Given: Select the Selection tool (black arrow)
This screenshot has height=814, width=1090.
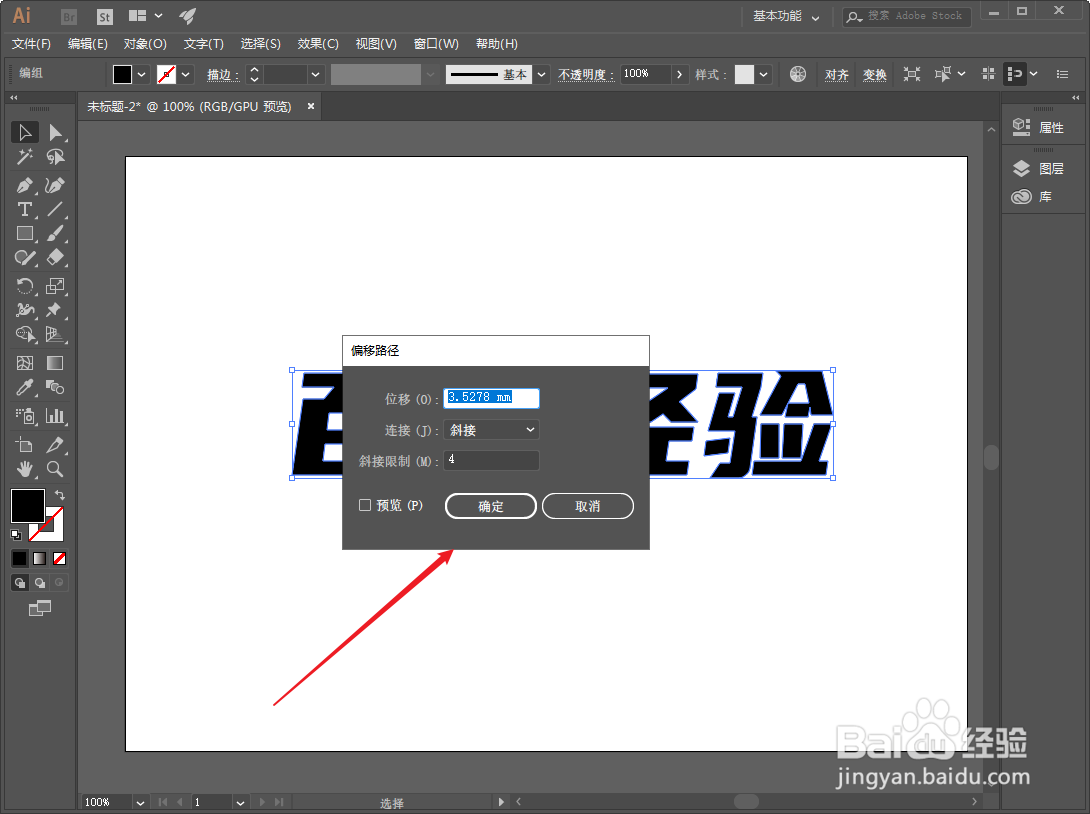Looking at the screenshot, I should (24, 132).
